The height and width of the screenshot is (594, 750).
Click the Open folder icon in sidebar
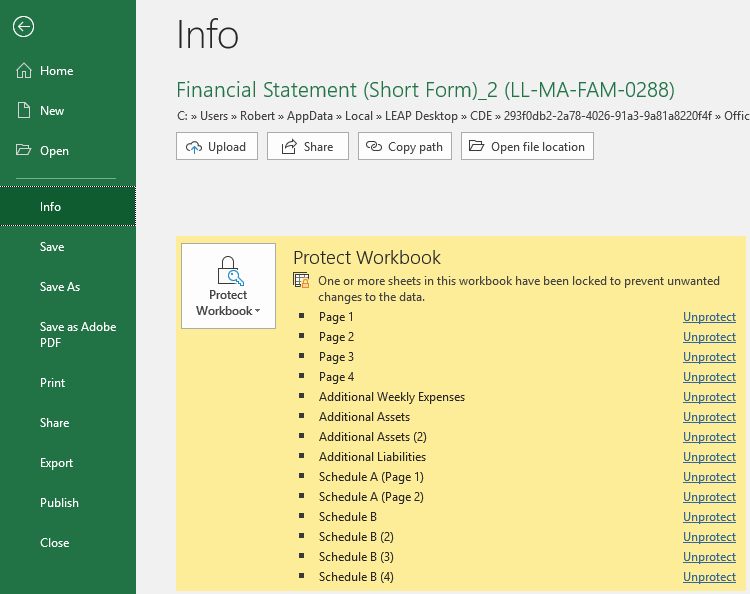point(23,150)
